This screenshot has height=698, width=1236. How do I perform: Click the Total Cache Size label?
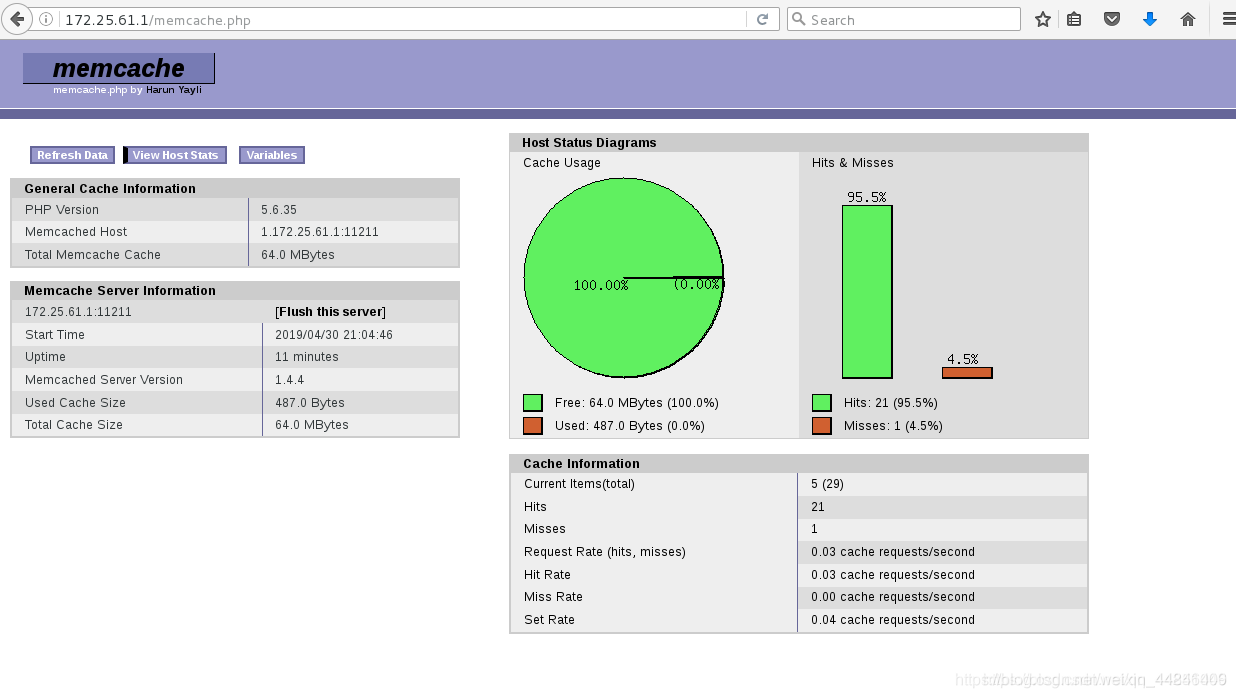point(74,425)
